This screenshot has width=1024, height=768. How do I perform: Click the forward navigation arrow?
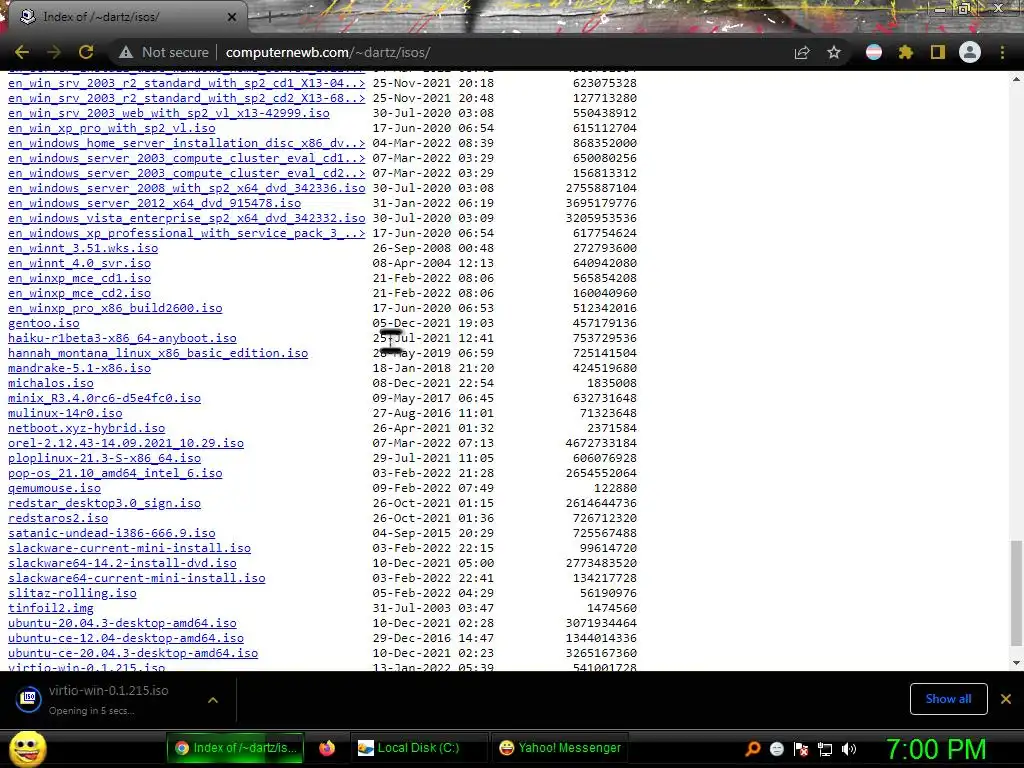click(54, 52)
